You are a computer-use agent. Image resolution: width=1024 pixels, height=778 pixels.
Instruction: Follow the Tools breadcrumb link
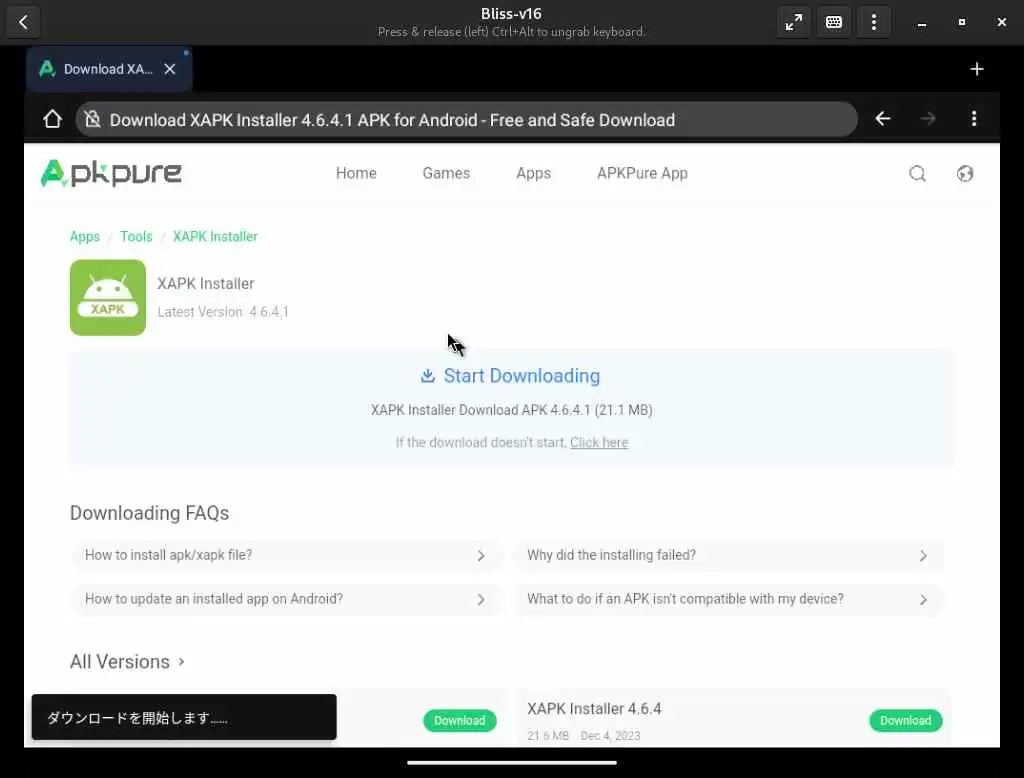[136, 236]
